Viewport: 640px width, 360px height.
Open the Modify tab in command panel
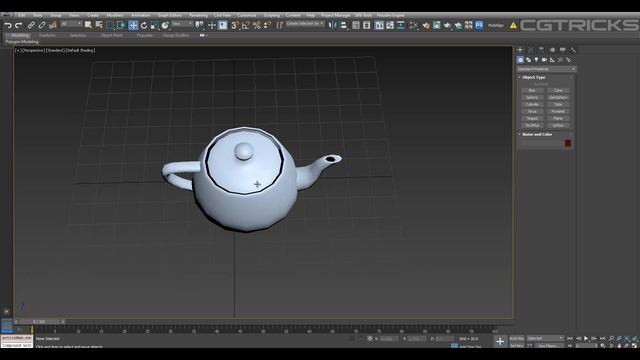531,50
